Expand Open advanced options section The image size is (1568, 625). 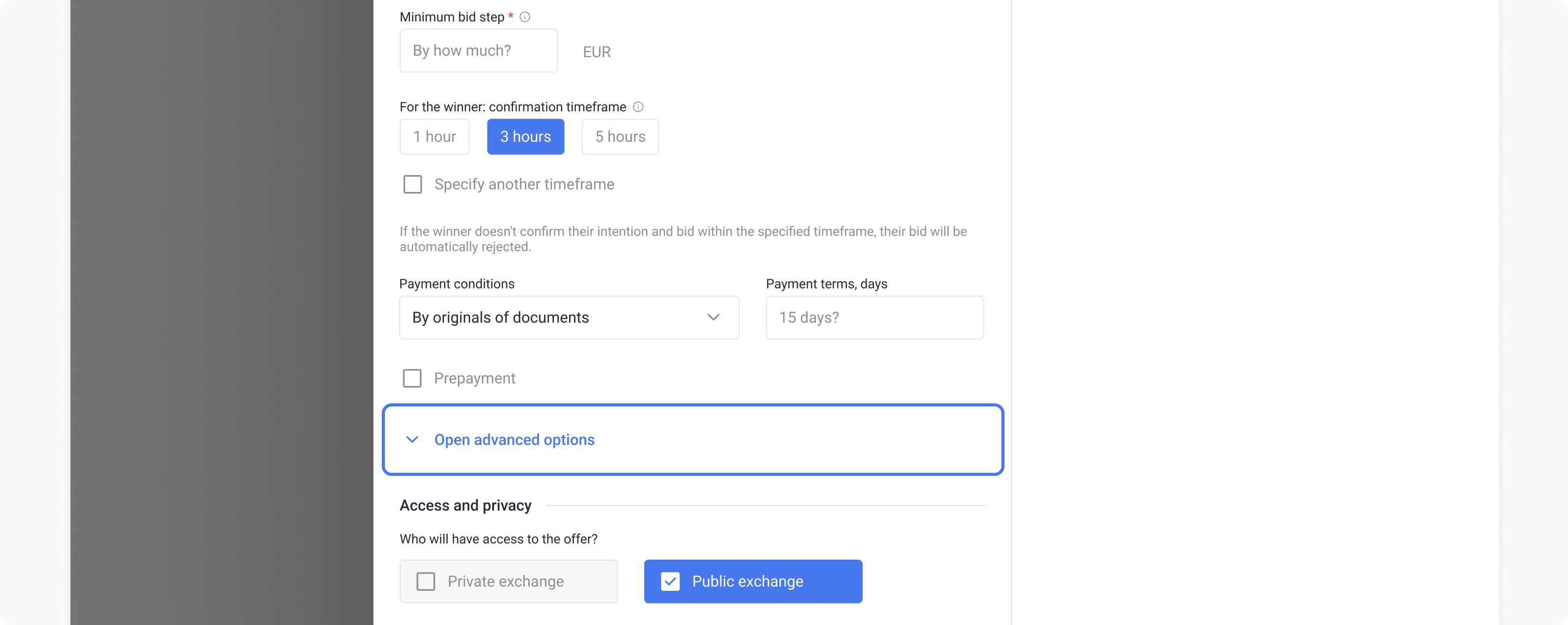click(x=514, y=440)
